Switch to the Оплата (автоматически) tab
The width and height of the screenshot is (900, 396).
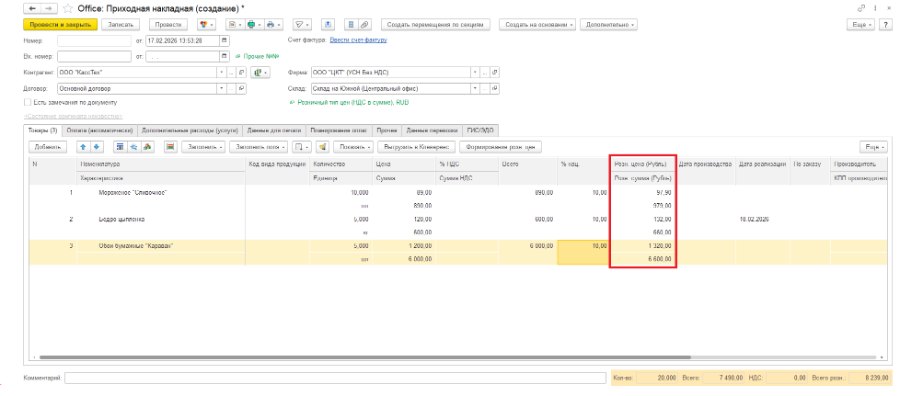coord(99,130)
